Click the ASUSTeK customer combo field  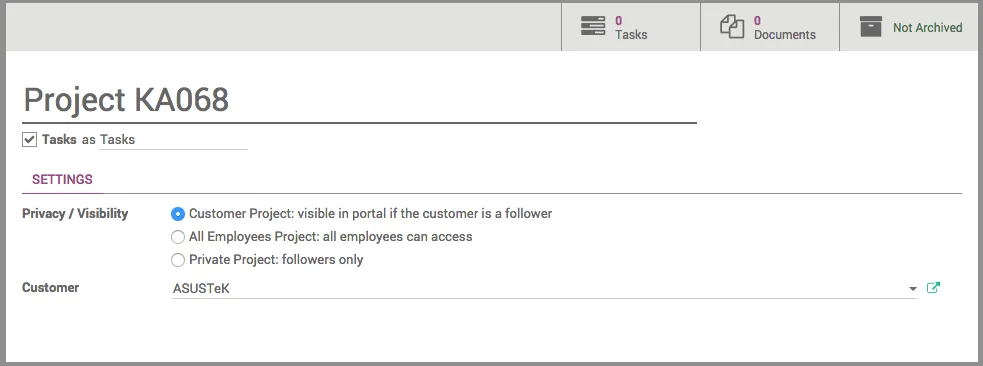[x=544, y=289]
